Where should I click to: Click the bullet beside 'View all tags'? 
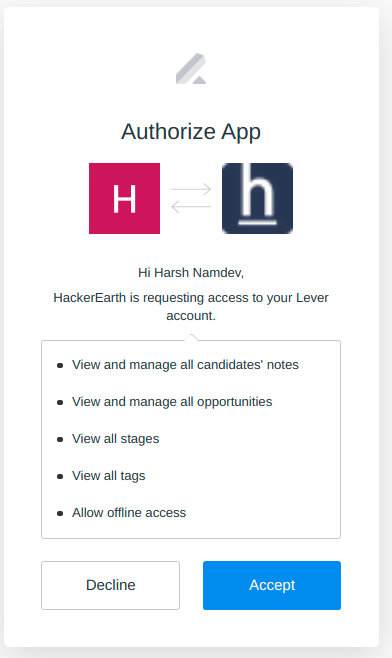pos(60,476)
